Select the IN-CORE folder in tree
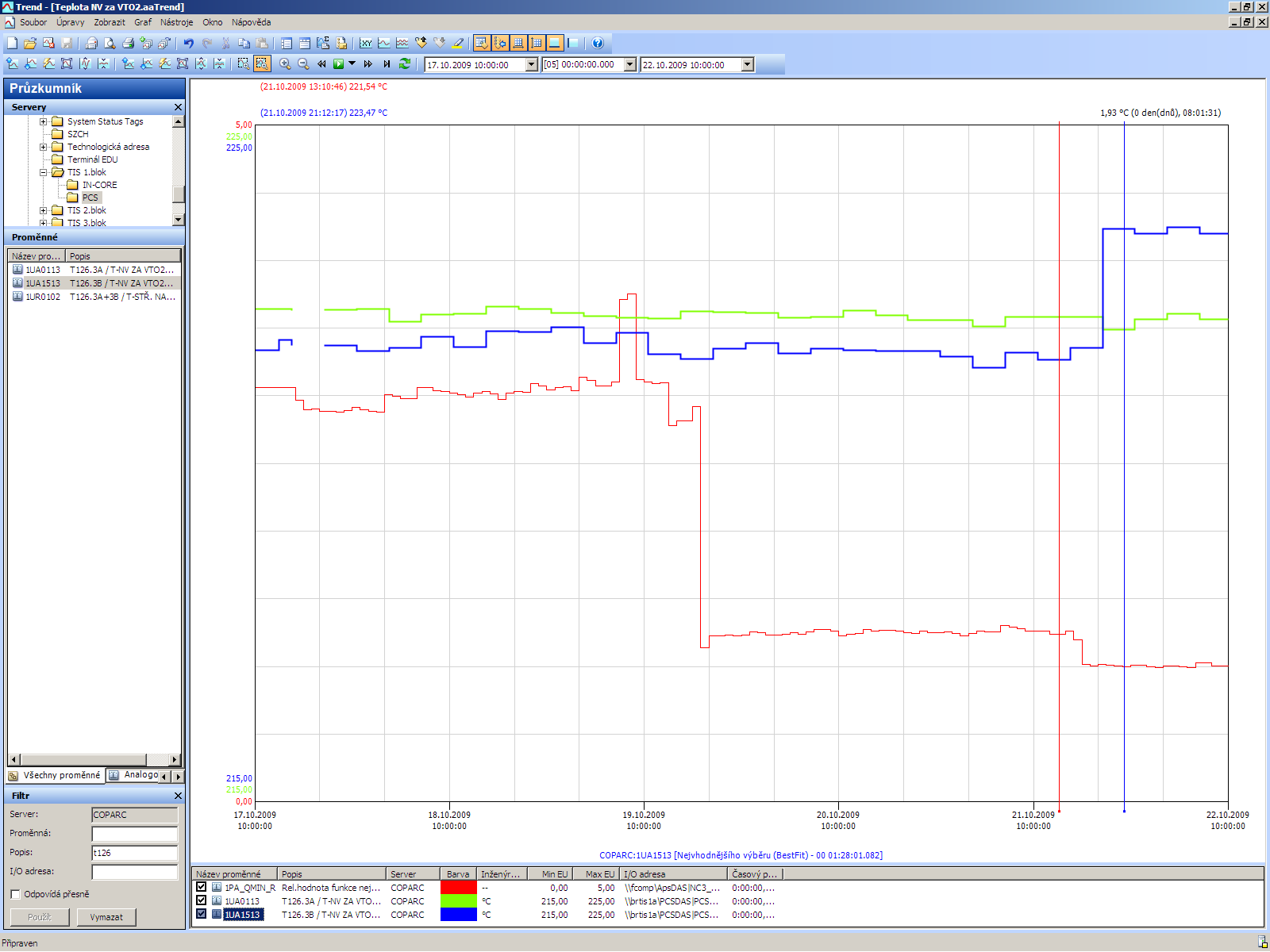Screen dimensions: 1270x952 99,185
